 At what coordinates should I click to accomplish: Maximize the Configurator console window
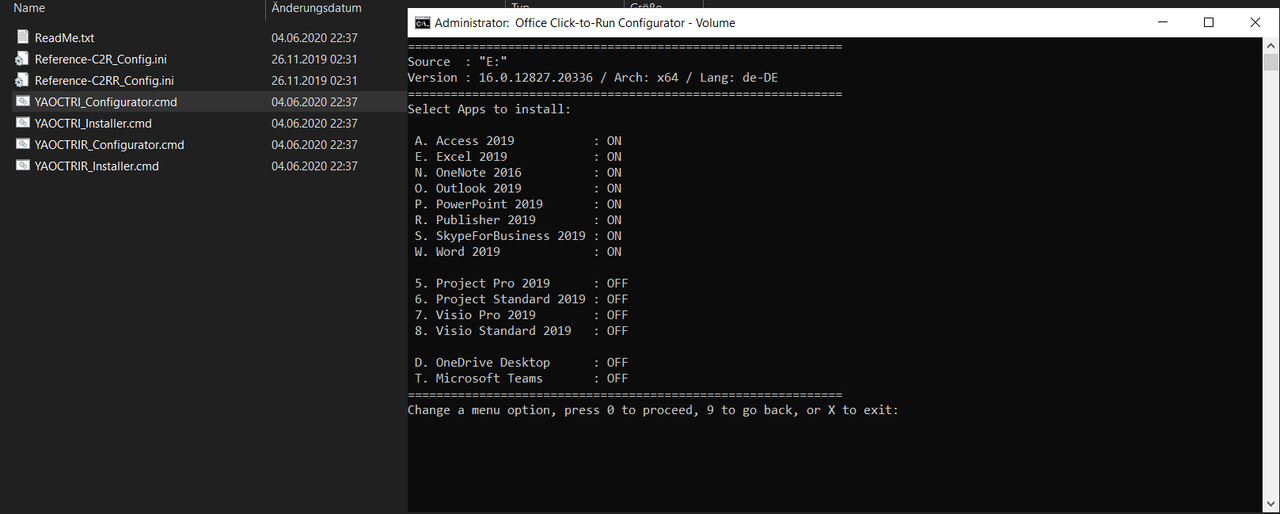click(x=1208, y=22)
